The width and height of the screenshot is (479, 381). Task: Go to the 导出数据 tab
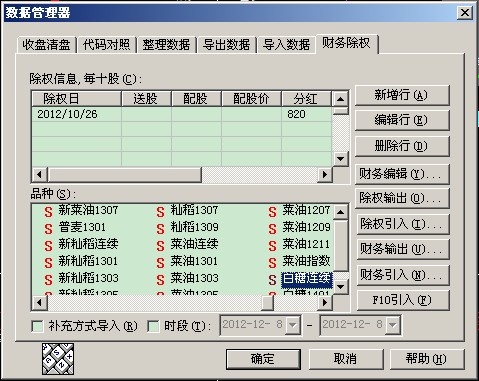(226, 45)
